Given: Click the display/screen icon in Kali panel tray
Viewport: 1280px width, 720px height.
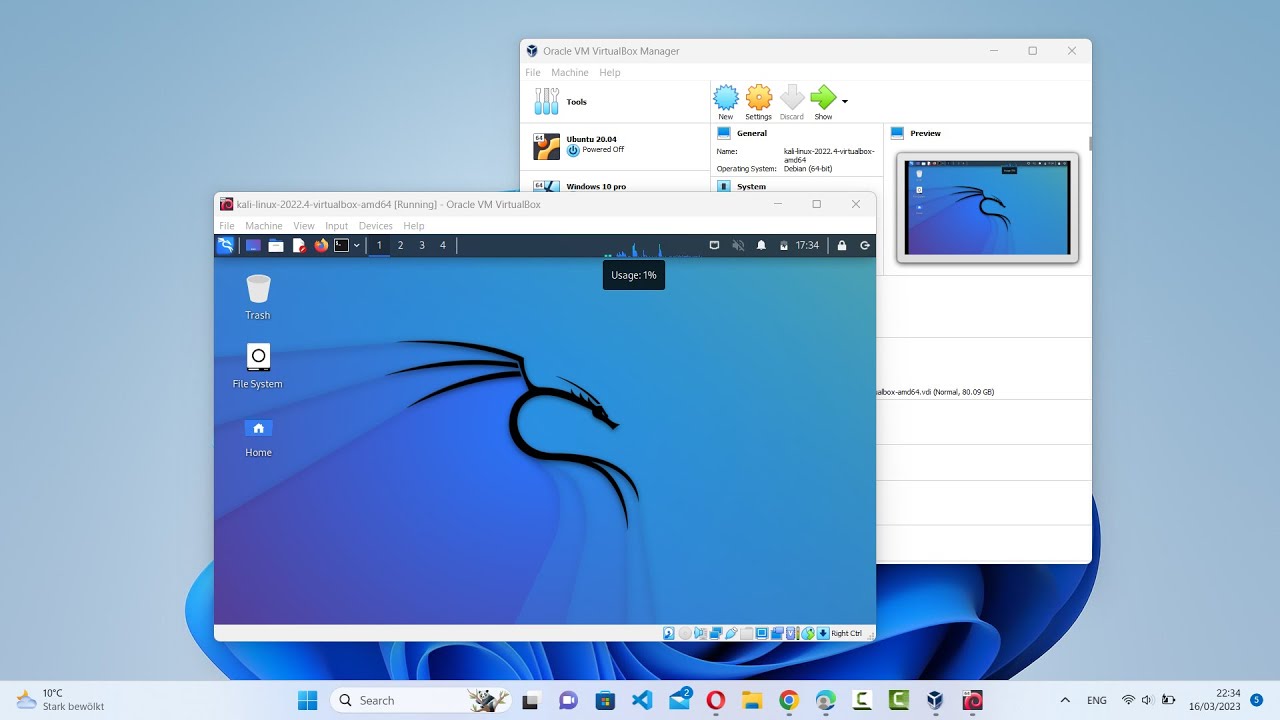Looking at the screenshot, I should pyautogui.click(x=714, y=245).
